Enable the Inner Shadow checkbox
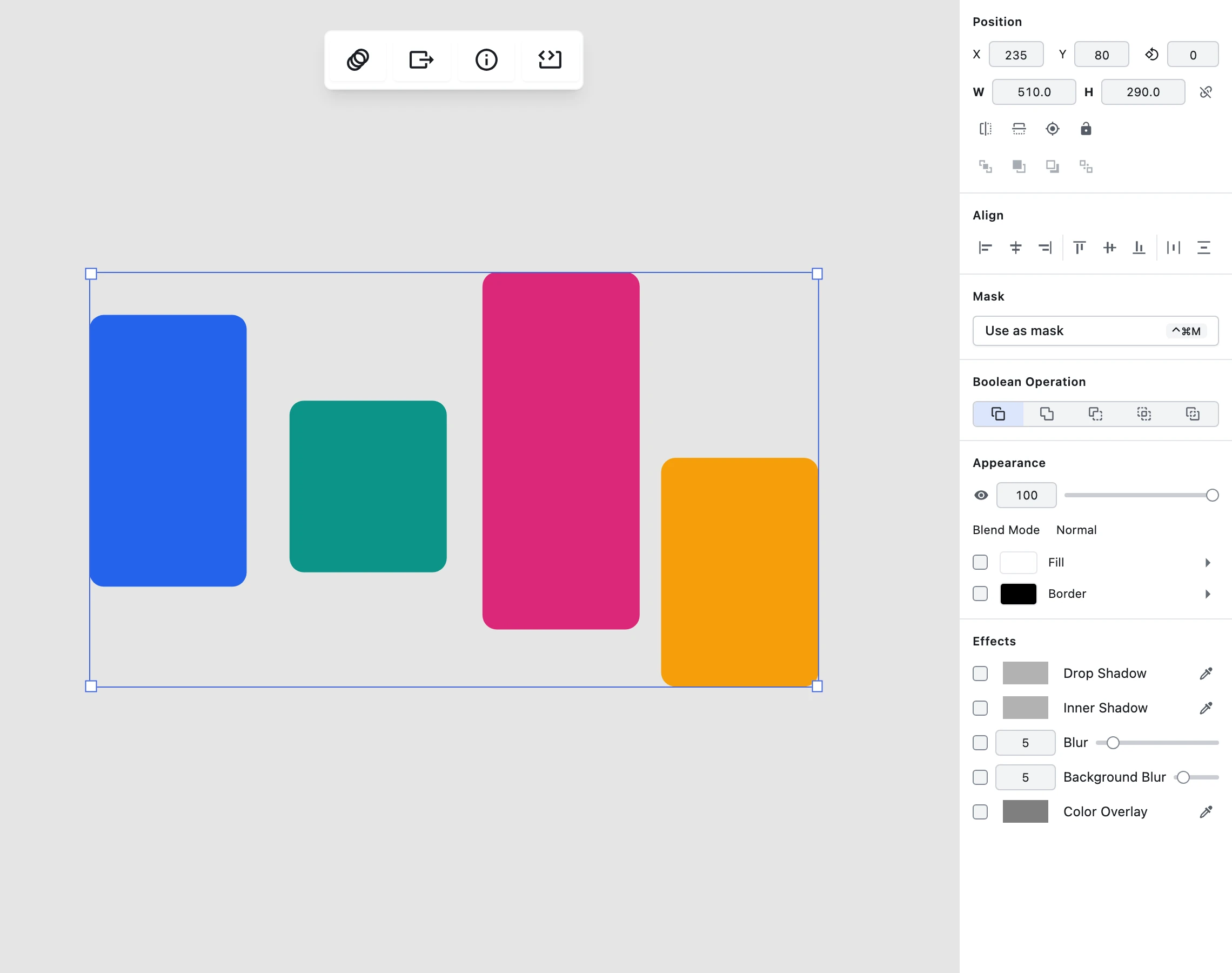The height and width of the screenshot is (973, 1232). [980, 709]
